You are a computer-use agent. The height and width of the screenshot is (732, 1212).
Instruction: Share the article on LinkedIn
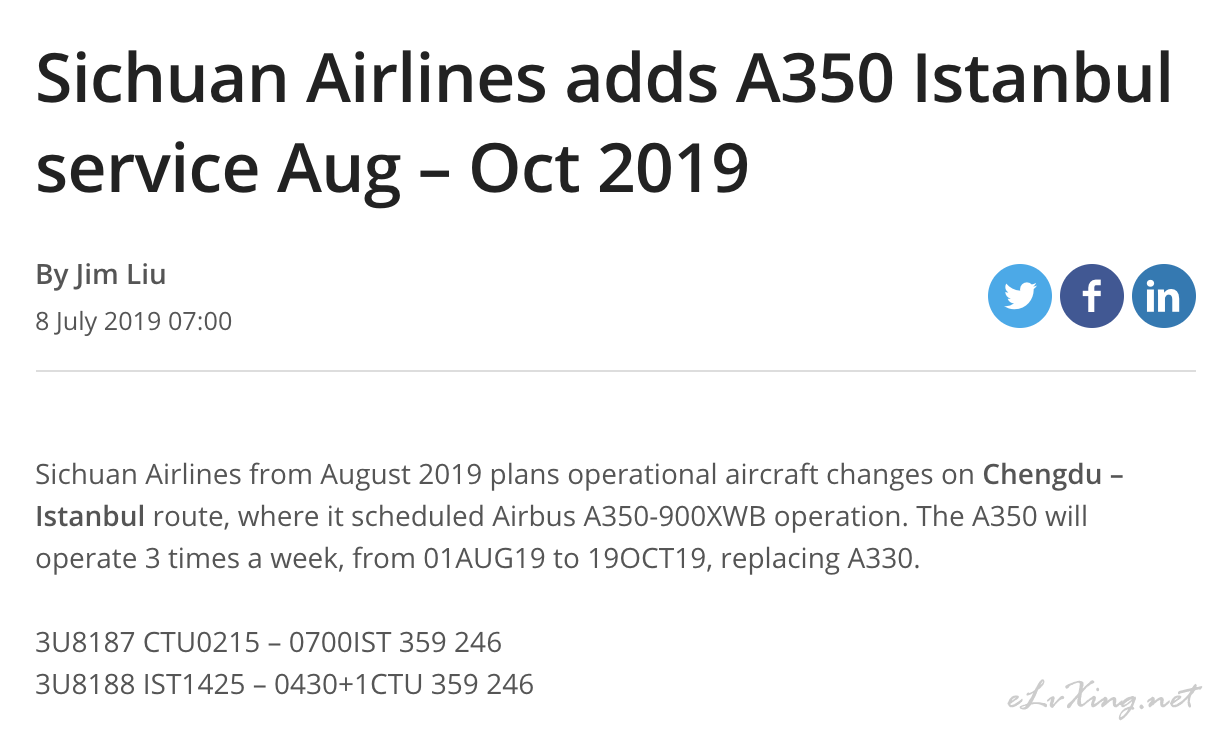click(1163, 296)
